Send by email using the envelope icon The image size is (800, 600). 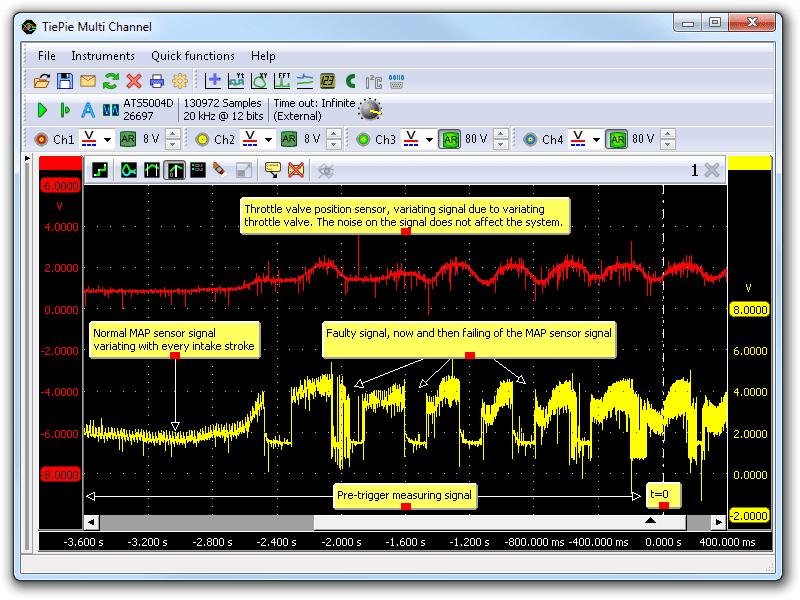(x=88, y=81)
